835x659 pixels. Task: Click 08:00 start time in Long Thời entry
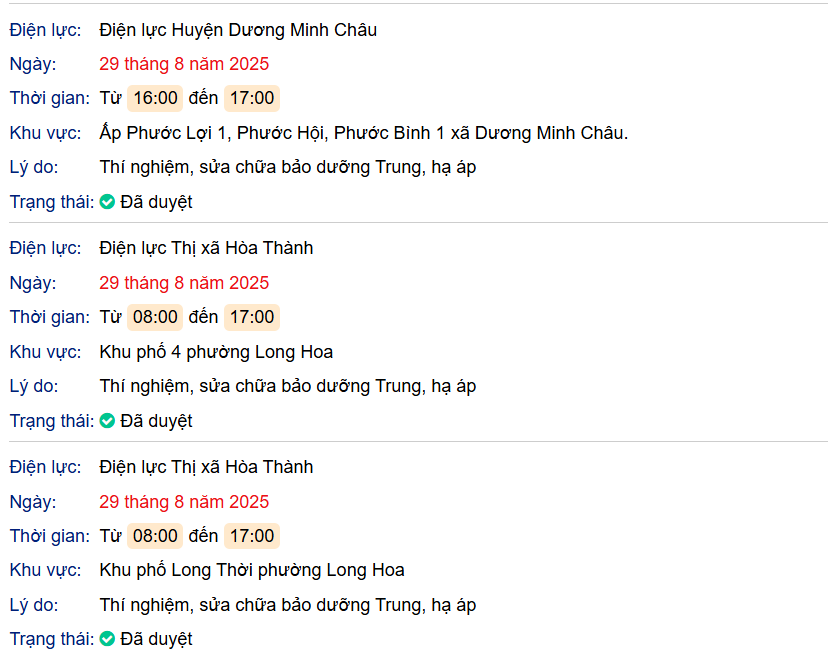pyautogui.click(x=155, y=536)
